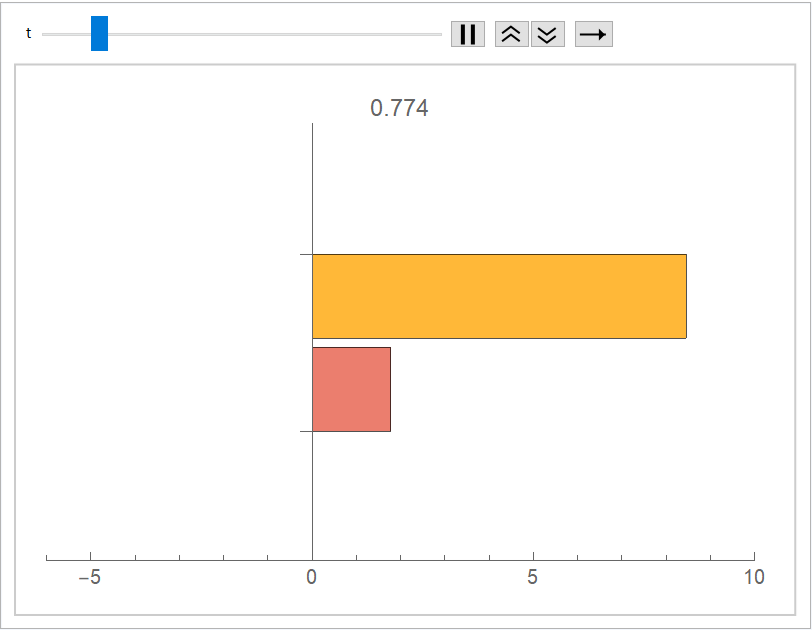The width and height of the screenshot is (812, 632).
Task: Toggle animation direction with the arrow button
Action: pos(593,34)
